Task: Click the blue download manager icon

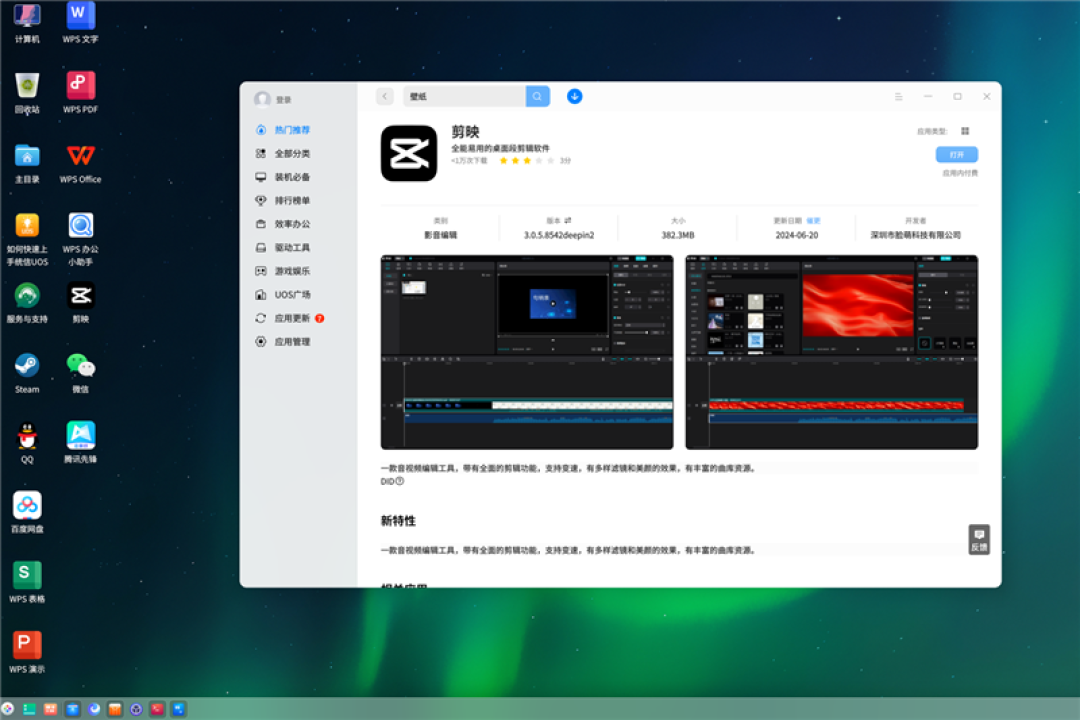Action: [573, 96]
